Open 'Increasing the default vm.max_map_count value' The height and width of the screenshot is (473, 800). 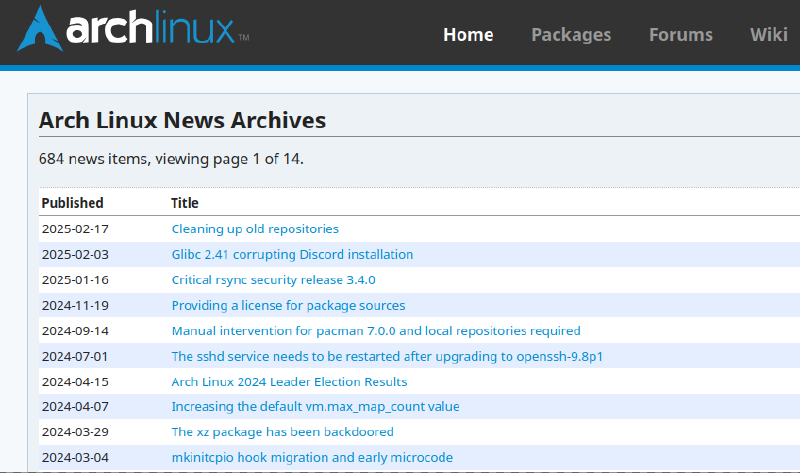click(x=315, y=407)
